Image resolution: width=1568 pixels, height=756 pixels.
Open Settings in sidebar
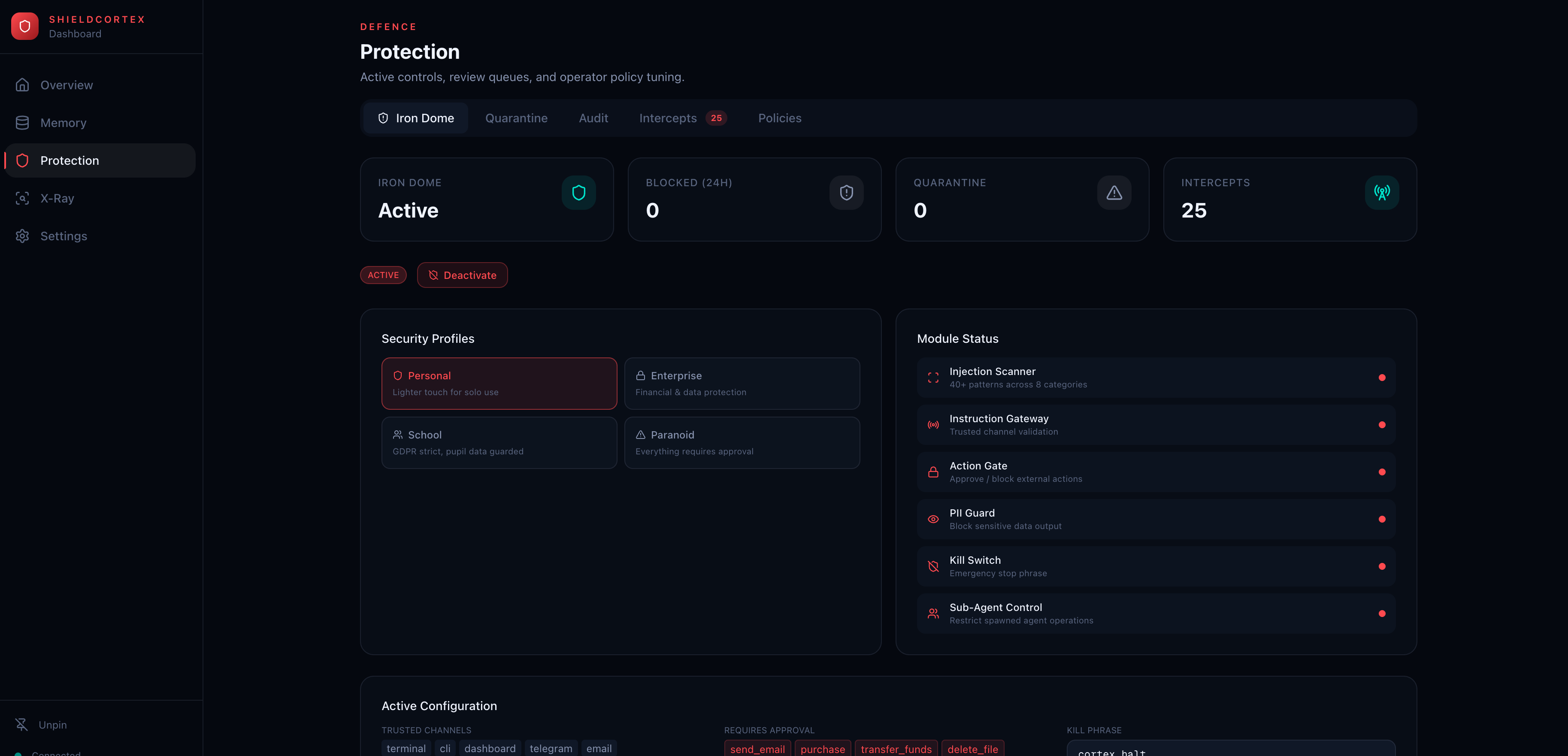pyautogui.click(x=100, y=236)
